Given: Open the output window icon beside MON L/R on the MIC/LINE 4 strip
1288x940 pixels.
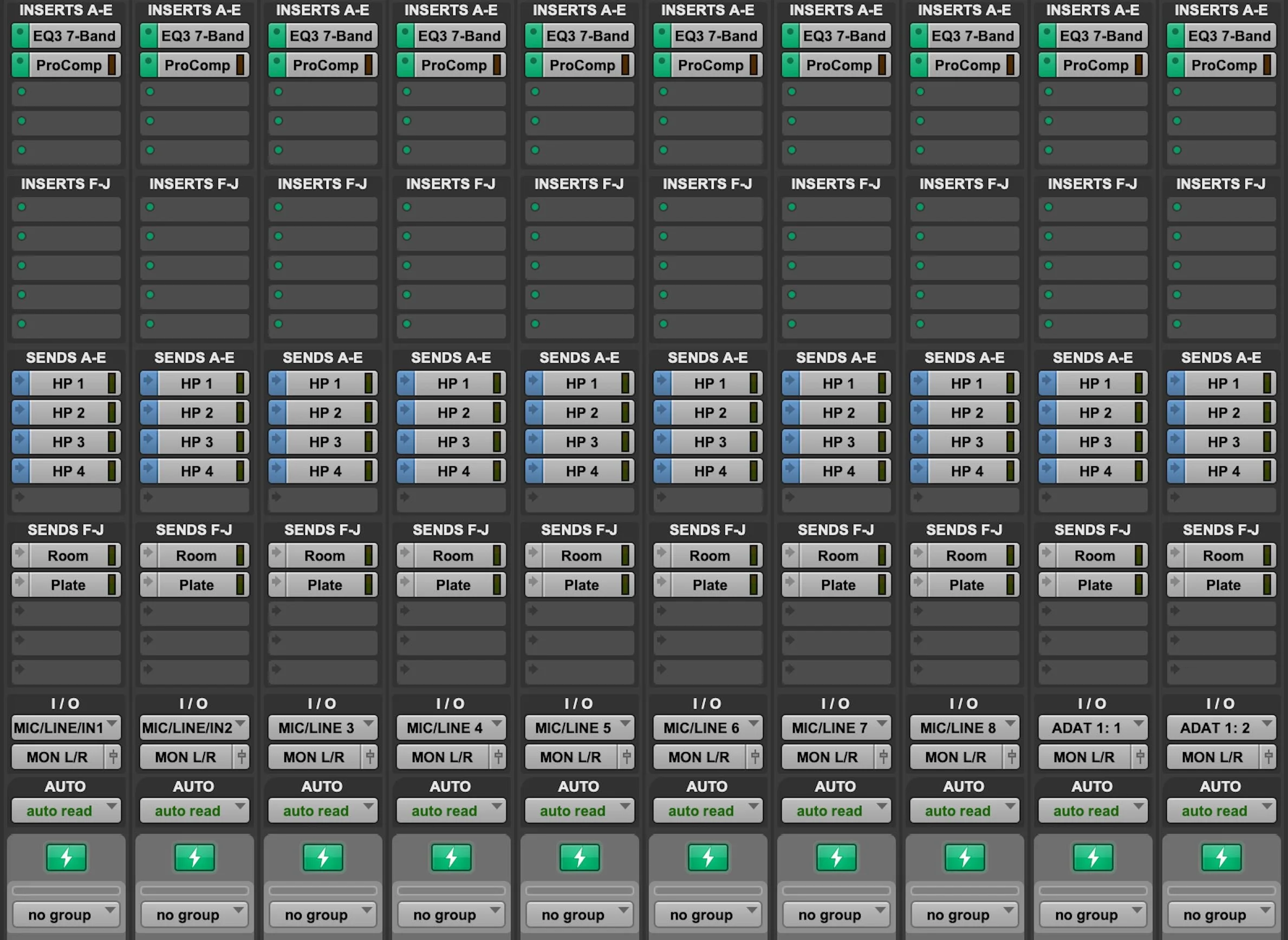Looking at the screenshot, I should point(498,757).
